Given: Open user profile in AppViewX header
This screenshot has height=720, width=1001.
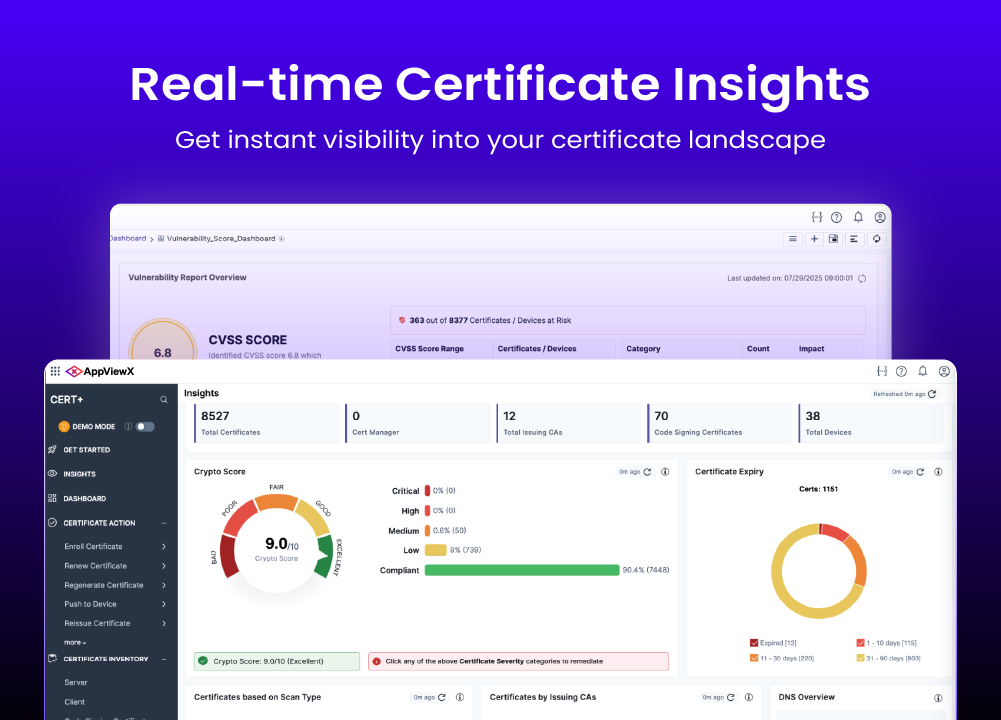Looking at the screenshot, I should pos(944,371).
